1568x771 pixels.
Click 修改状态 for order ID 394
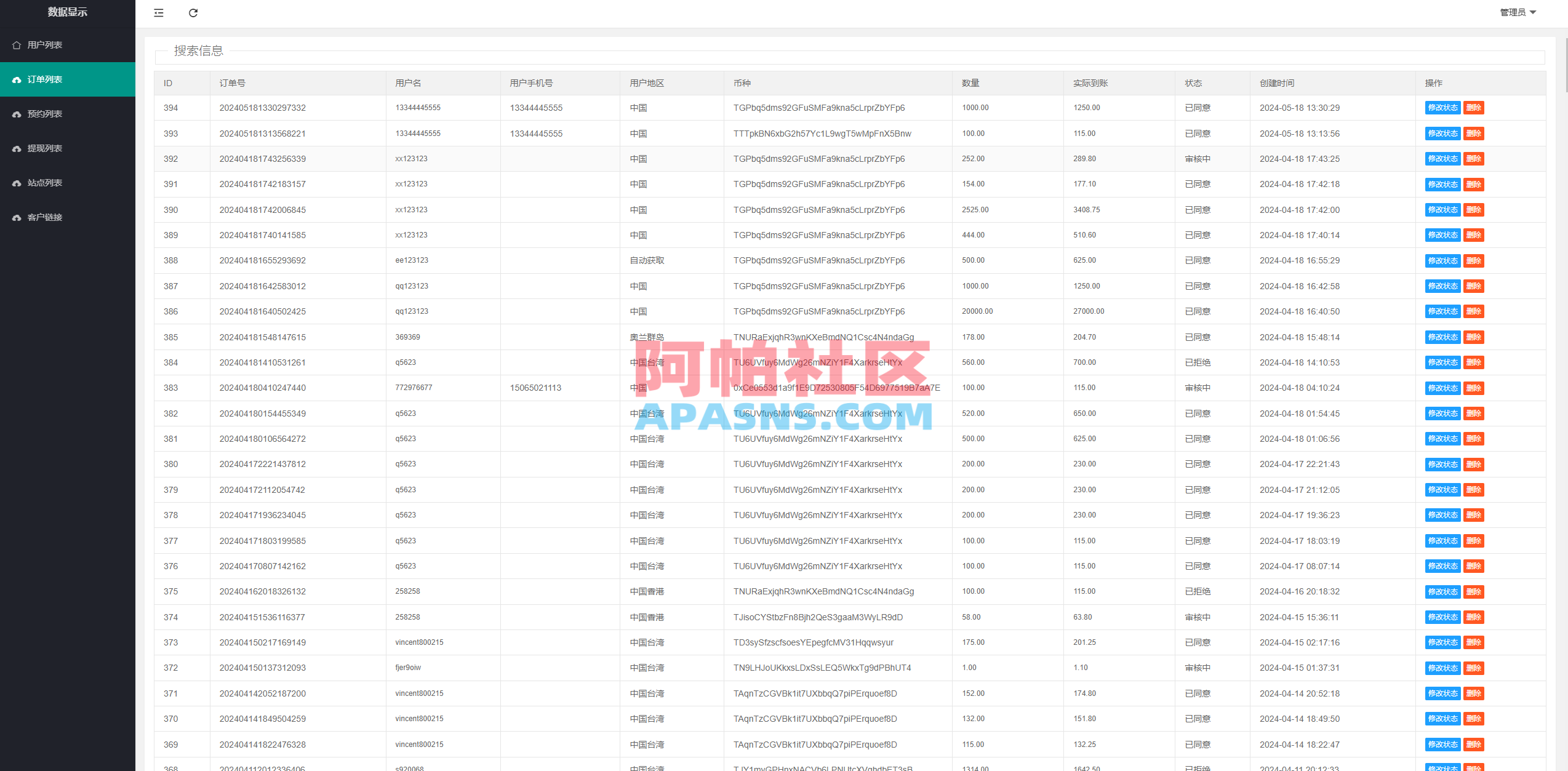pyautogui.click(x=1442, y=107)
